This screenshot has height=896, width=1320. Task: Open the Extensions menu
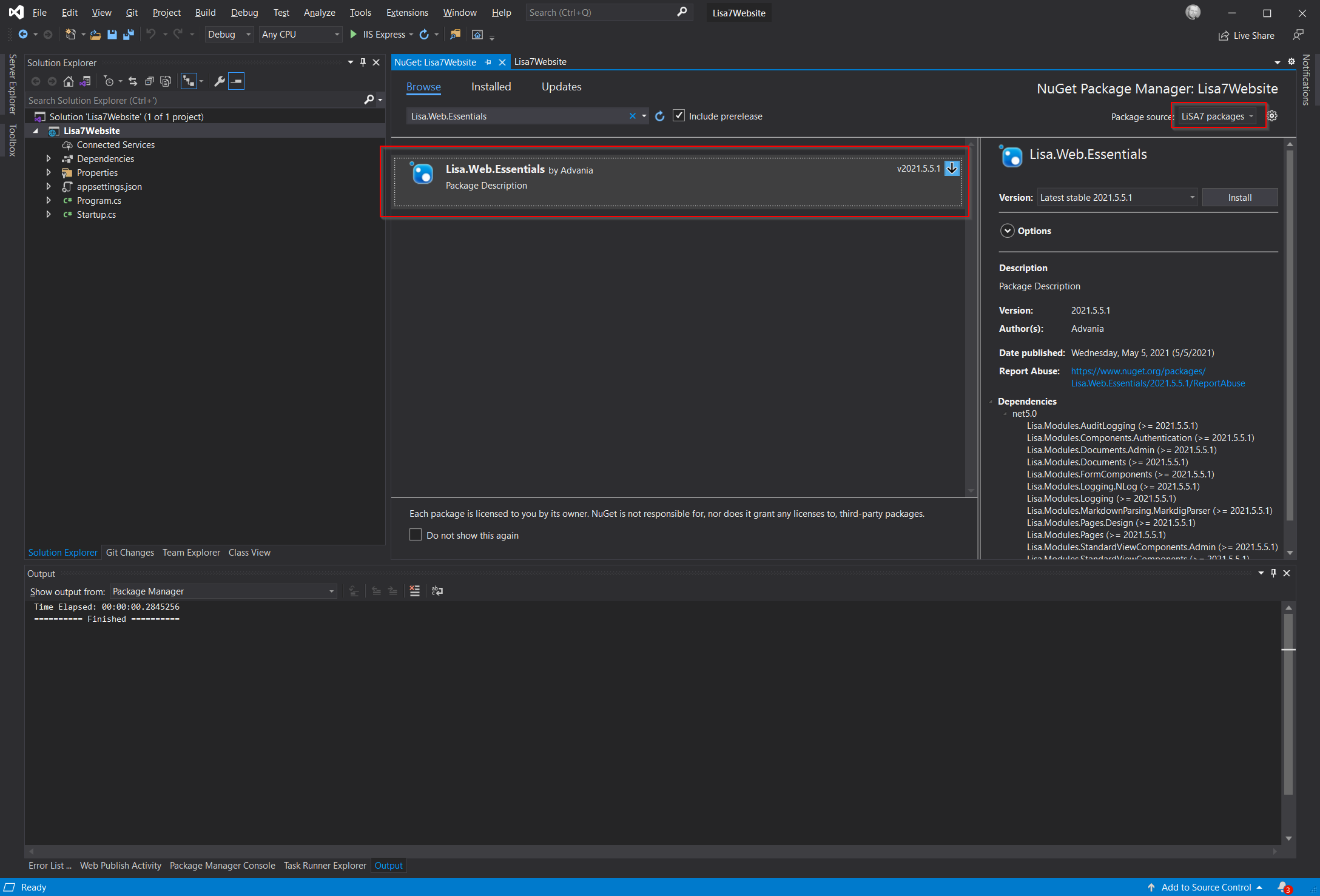(x=407, y=13)
